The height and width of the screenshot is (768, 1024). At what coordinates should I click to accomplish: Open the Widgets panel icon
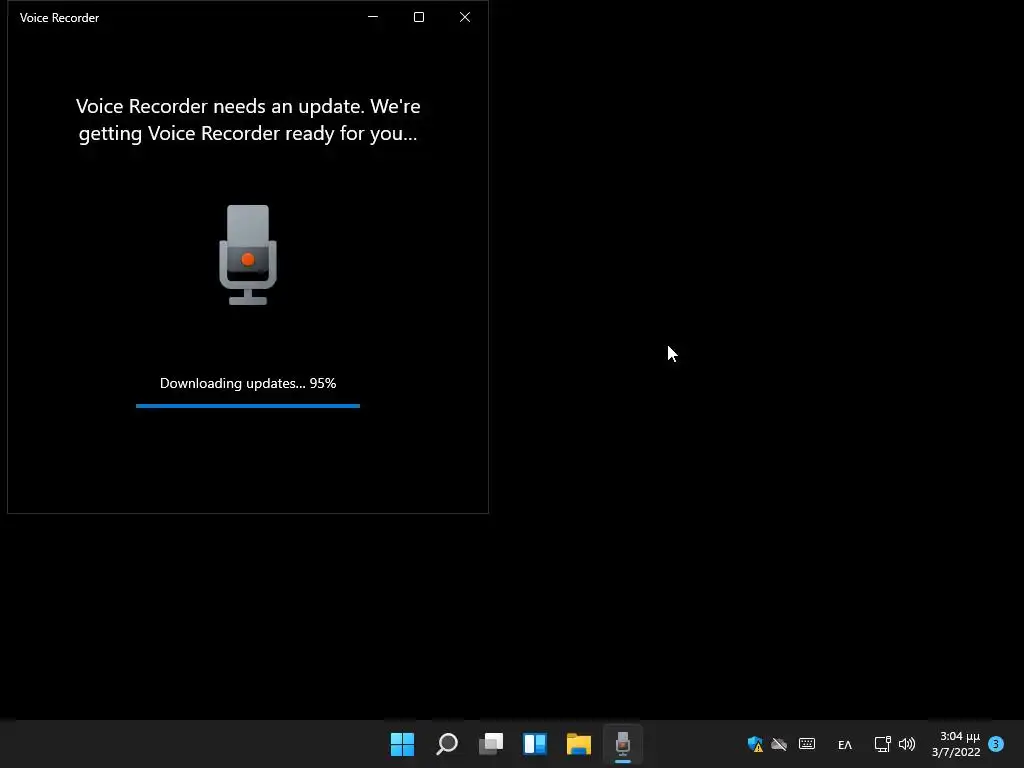[535, 744]
